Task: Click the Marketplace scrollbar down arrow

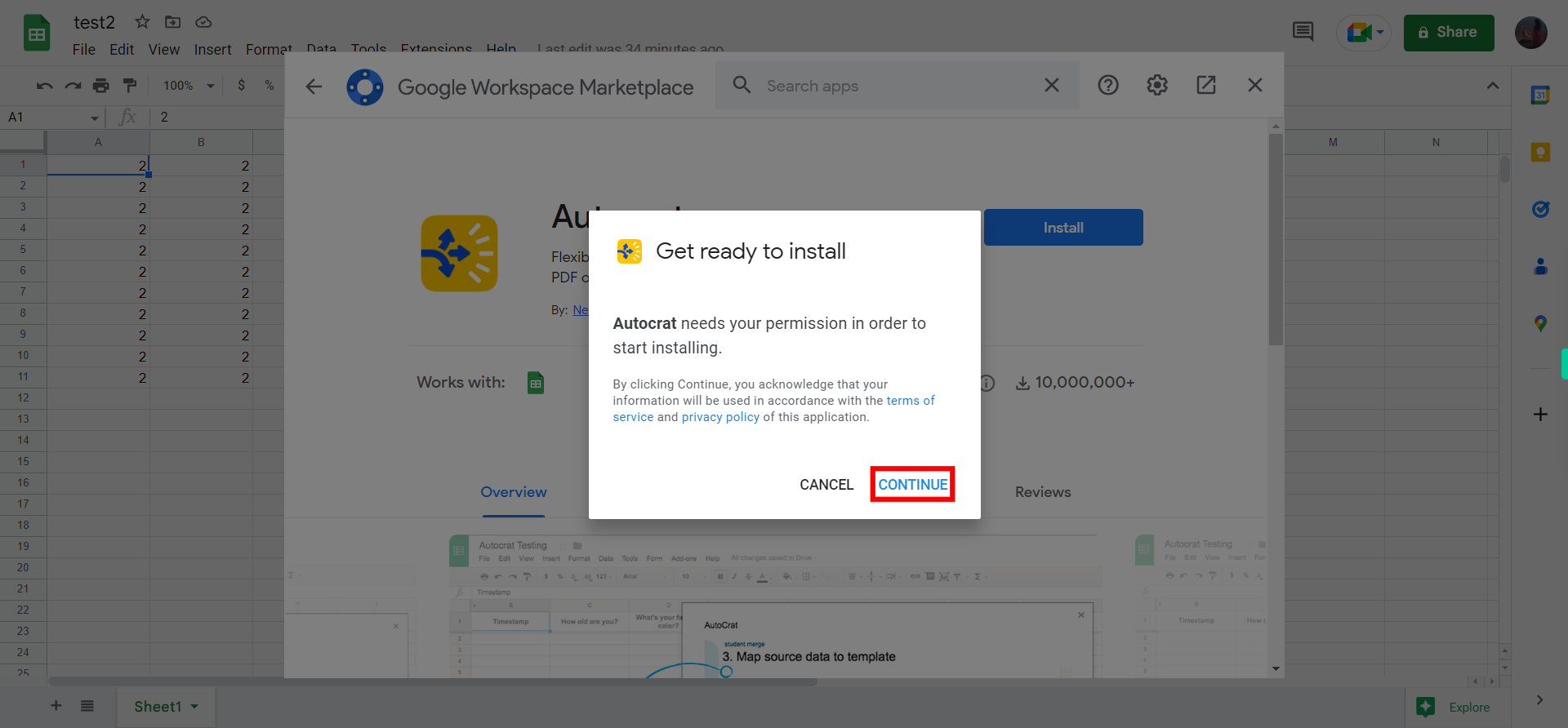Action: 1276,669
